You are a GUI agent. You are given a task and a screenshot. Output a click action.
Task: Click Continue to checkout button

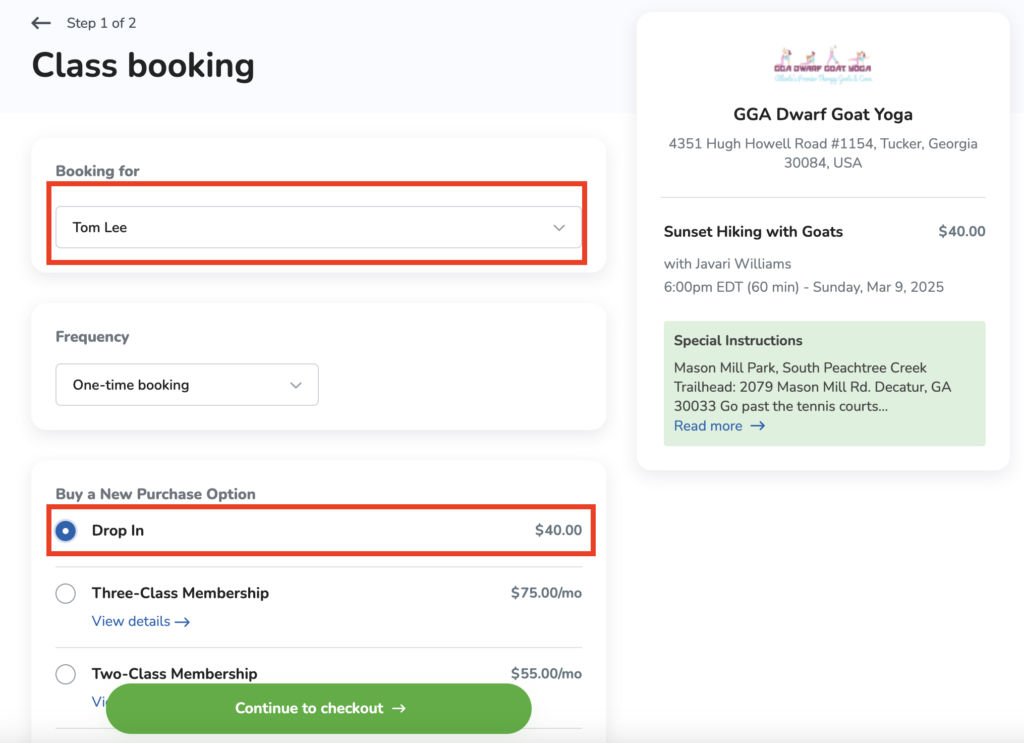point(319,708)
